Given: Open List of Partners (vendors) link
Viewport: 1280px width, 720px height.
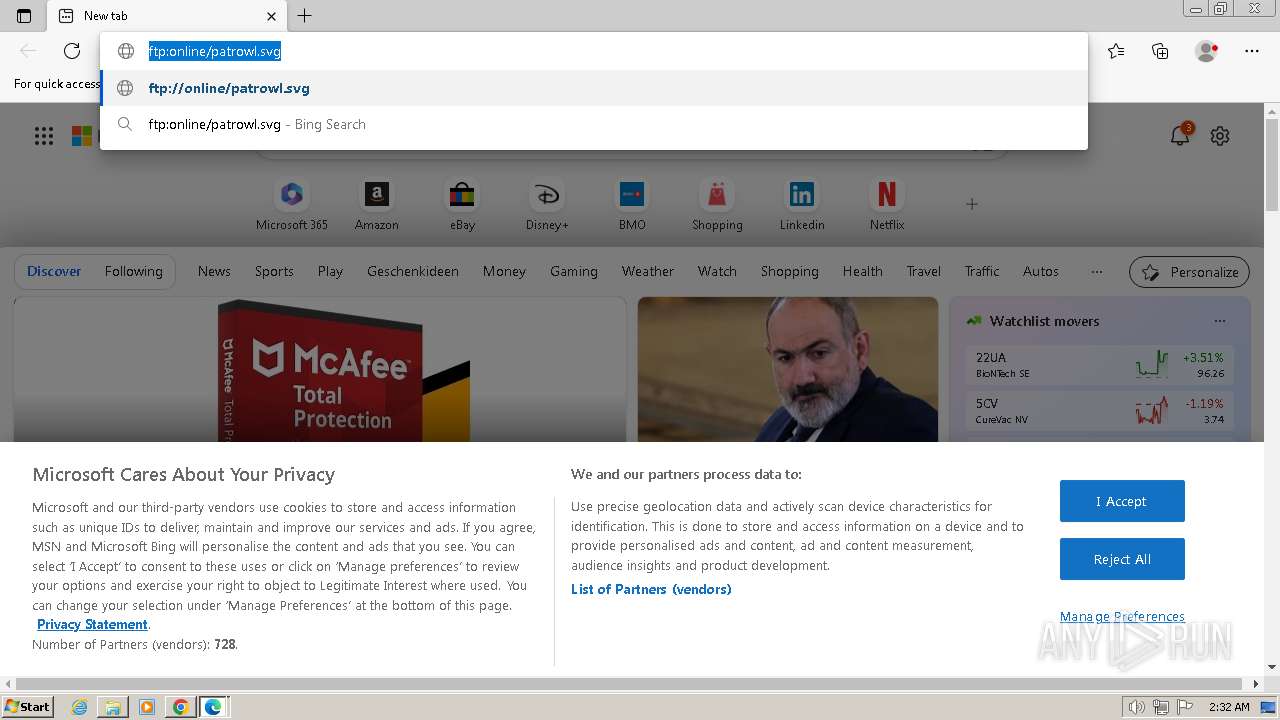Looking at the screenshot, I should click(651, 589).
